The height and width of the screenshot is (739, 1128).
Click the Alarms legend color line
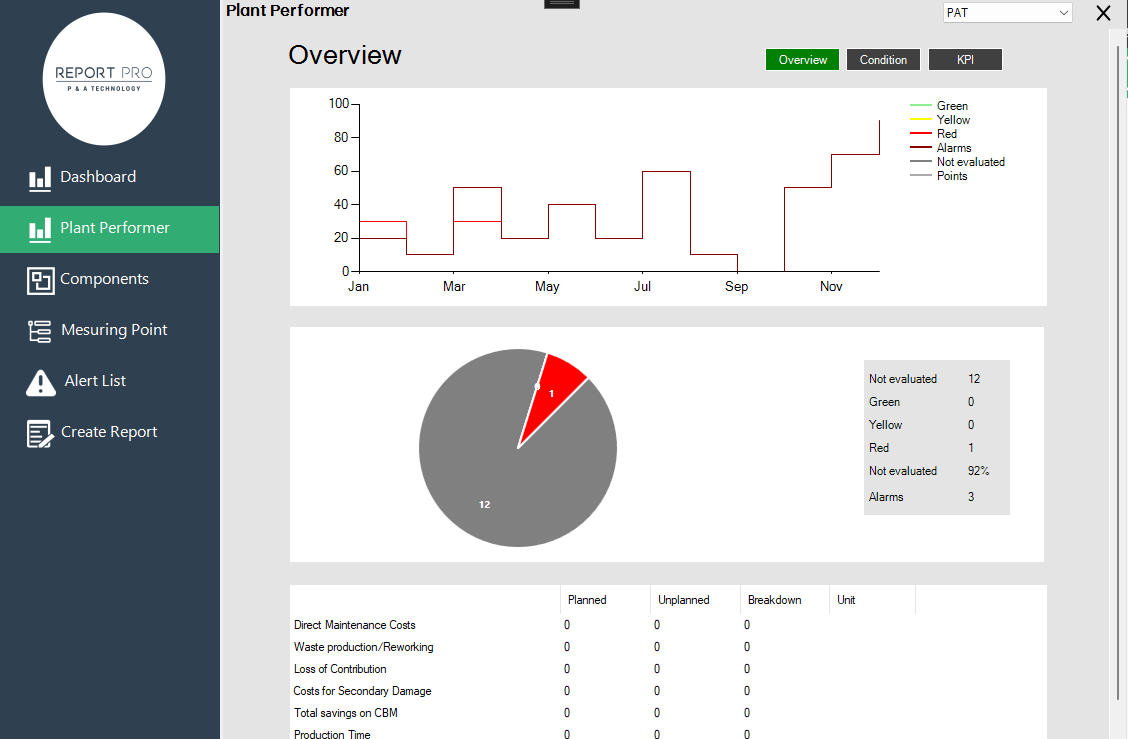coord(919,148)
